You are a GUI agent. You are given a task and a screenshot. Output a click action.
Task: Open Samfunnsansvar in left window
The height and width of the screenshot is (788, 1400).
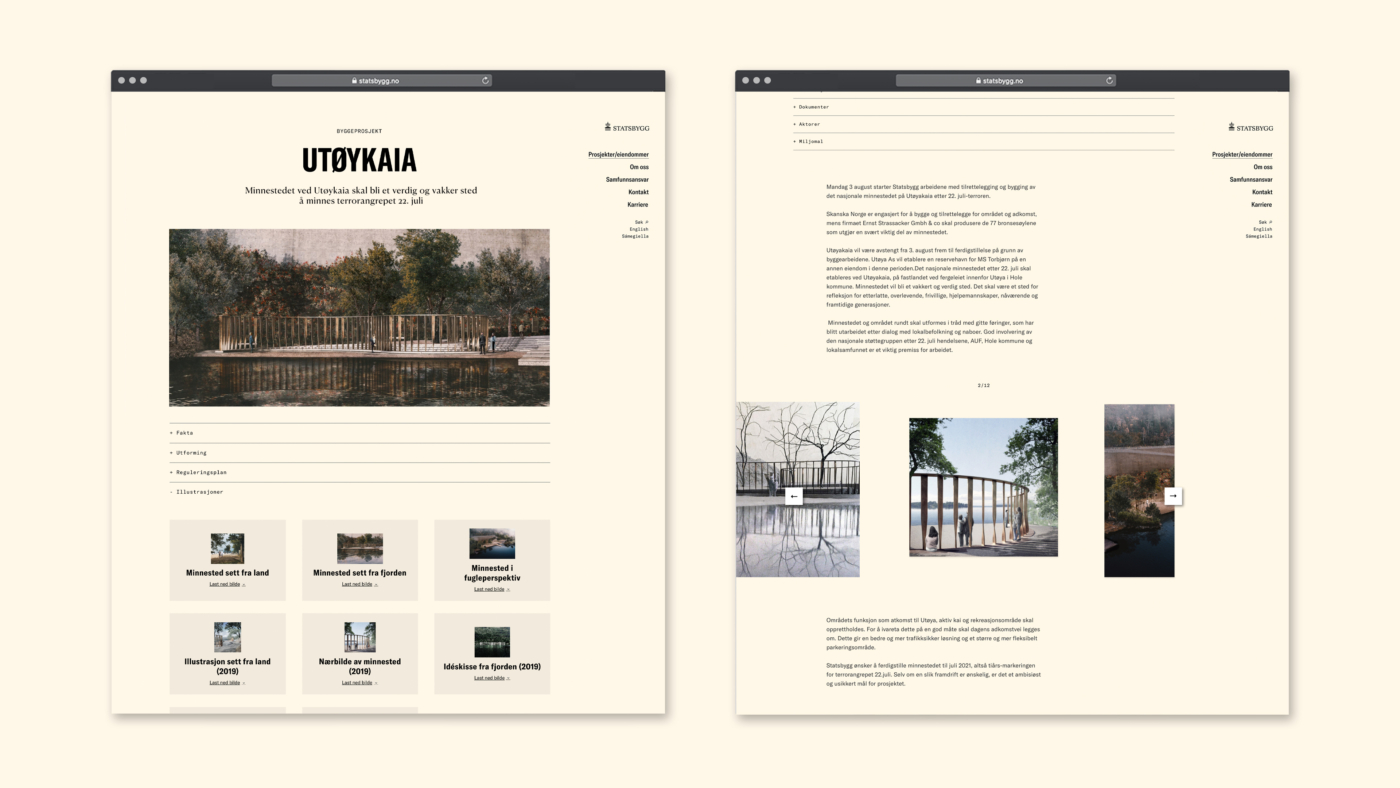pyautogui.click(x=627, y=180)
